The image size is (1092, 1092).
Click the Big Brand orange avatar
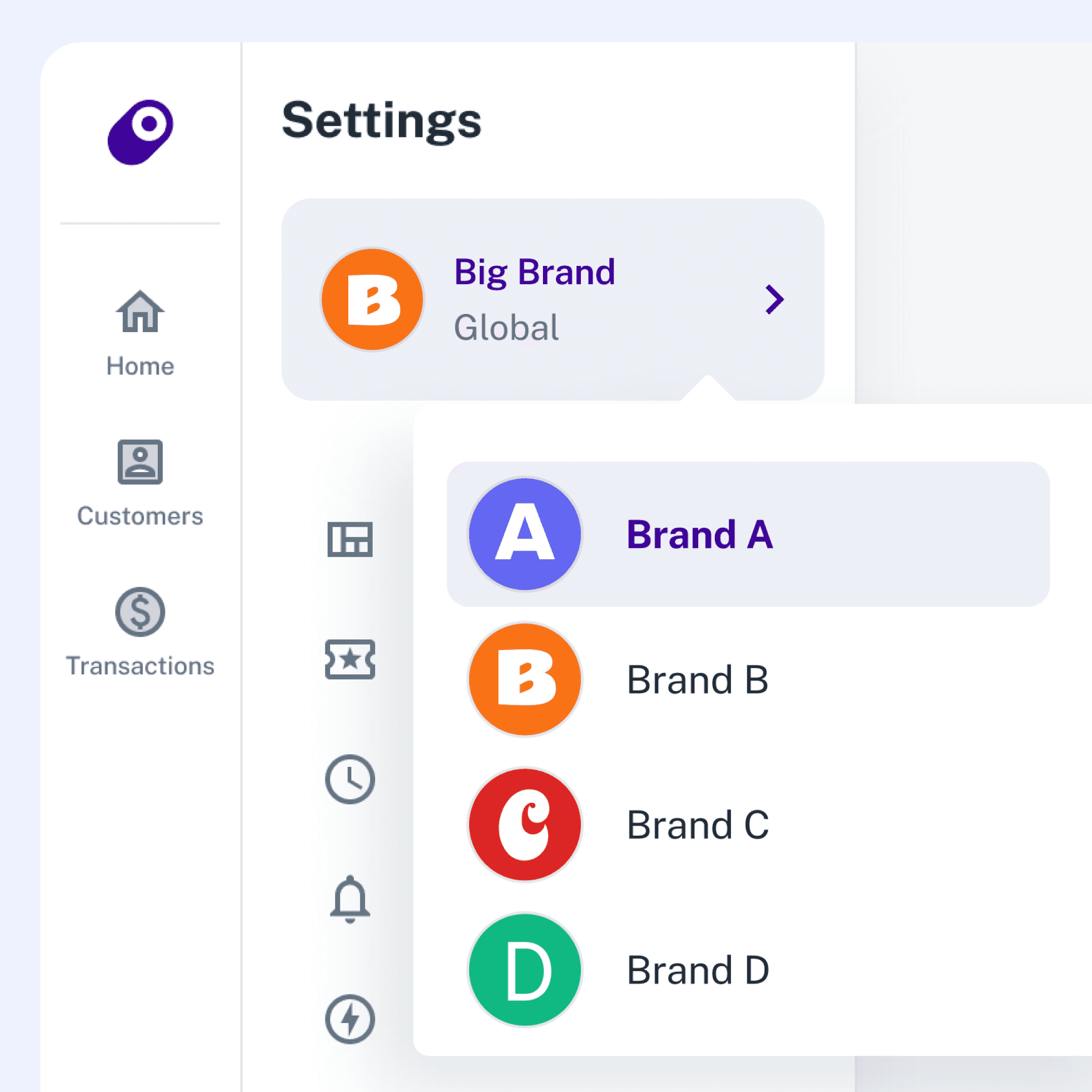[x=372, y=300]
